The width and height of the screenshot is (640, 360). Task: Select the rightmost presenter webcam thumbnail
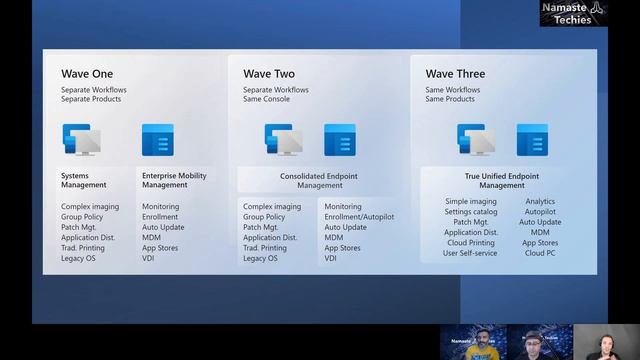607,342
